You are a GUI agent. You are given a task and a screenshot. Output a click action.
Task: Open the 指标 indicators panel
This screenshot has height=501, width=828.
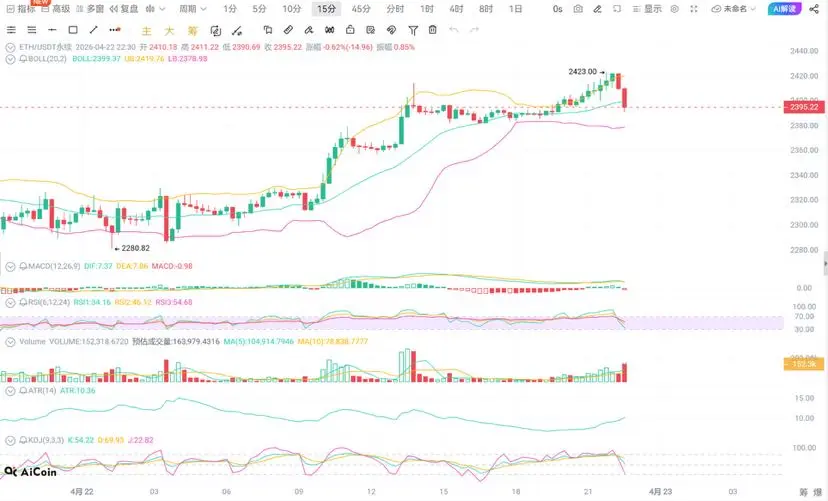tap(21, 9)
